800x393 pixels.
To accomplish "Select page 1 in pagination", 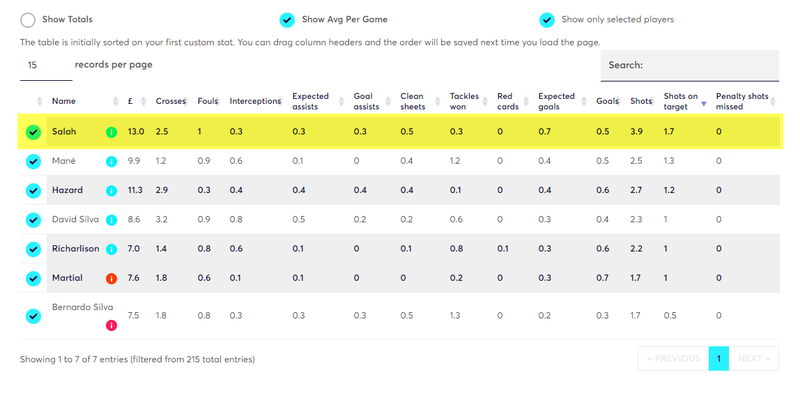I will pyautogui.click(x=719, y=359).
